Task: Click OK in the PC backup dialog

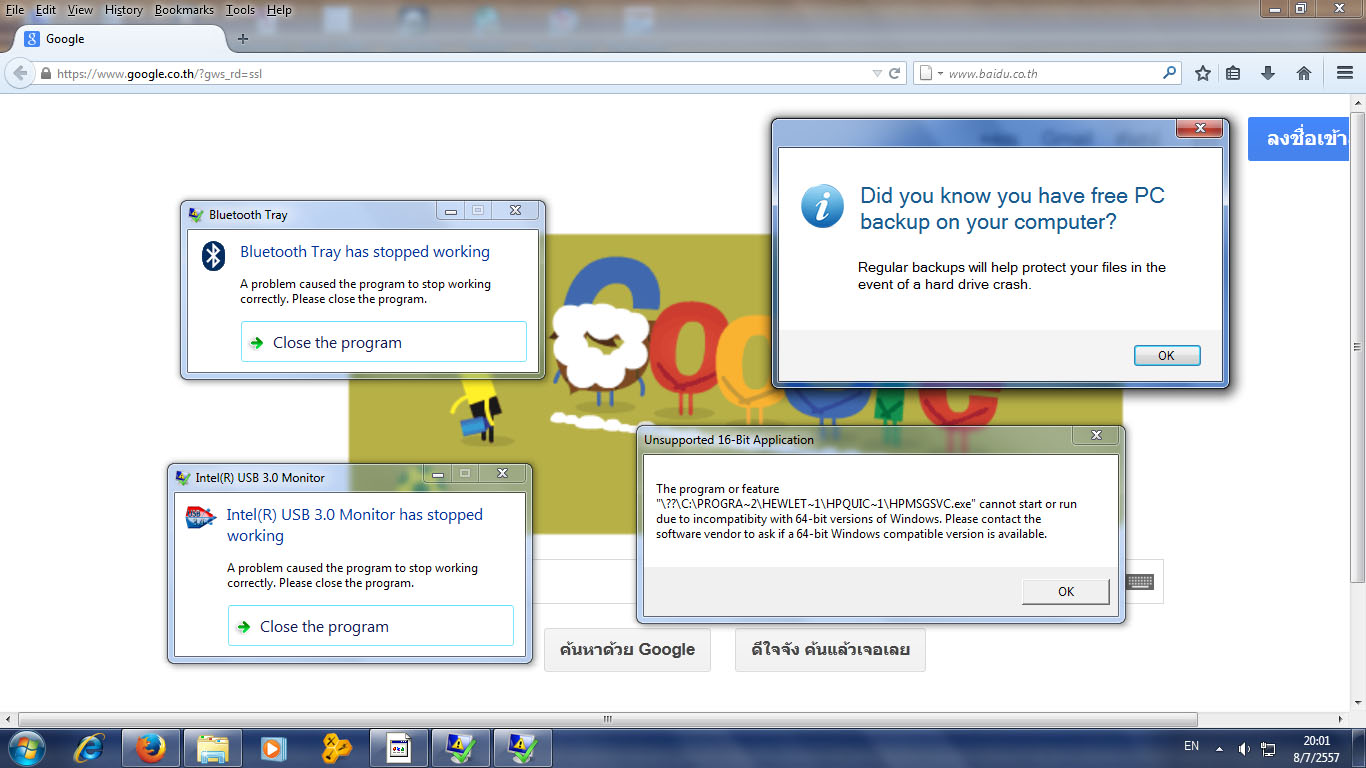Action: (1167, 355)
